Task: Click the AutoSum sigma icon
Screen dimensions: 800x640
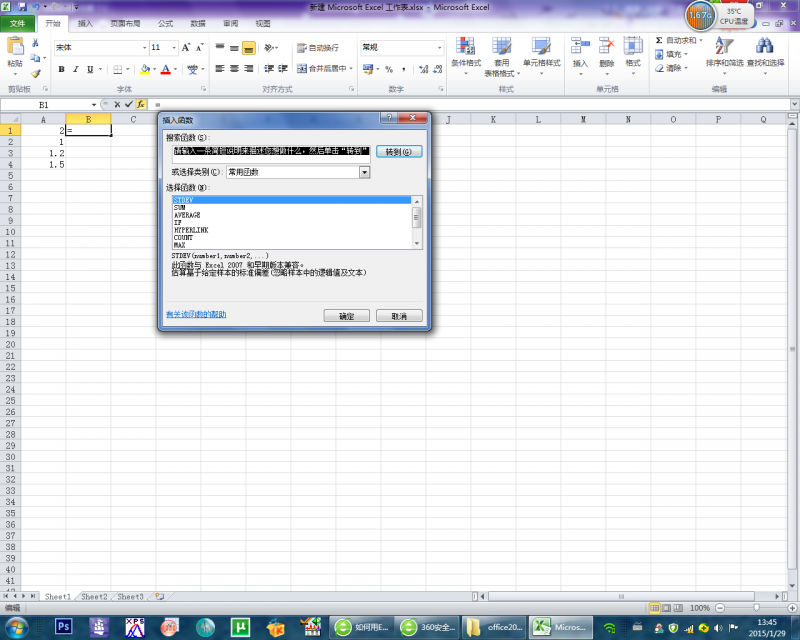Action: click(x=659, y=40)
